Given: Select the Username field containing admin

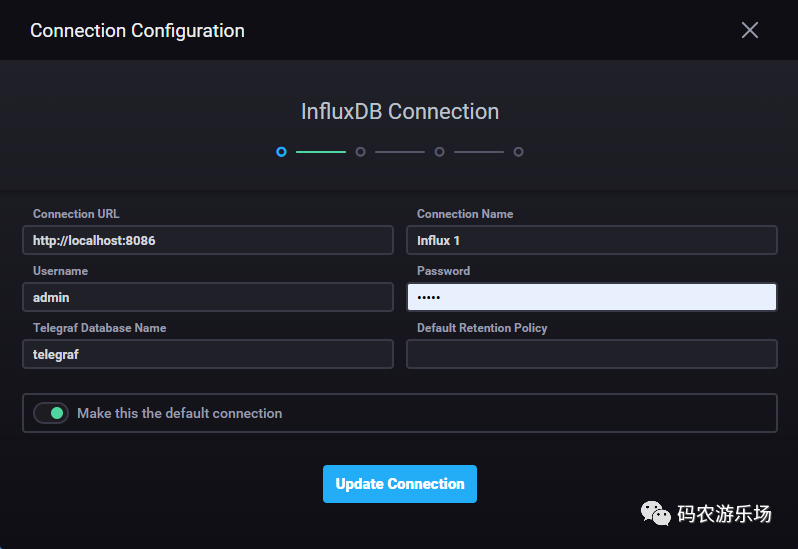Looking at the screenshot, I should pos(208,297).
